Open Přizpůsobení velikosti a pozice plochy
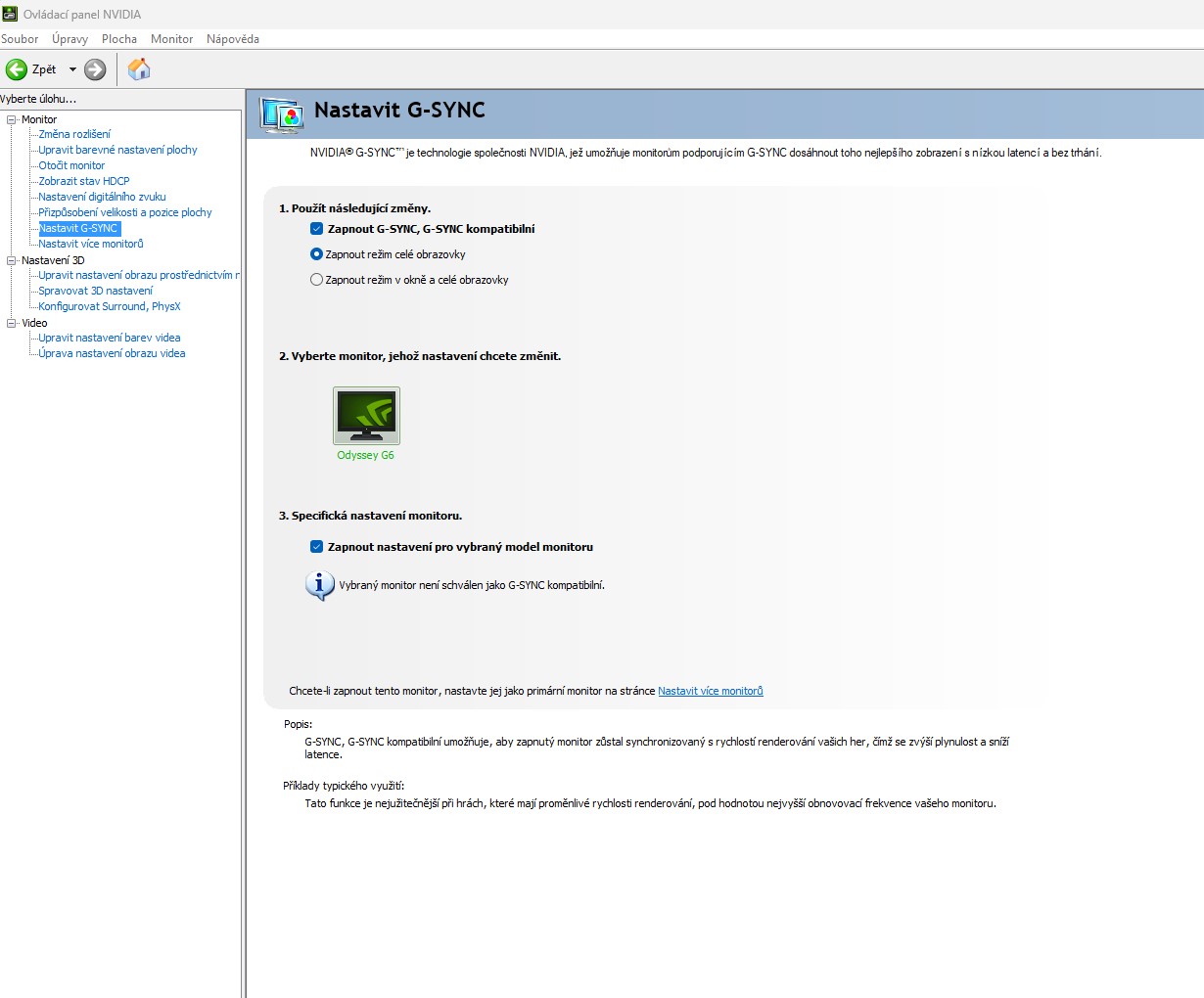The image size is (1204, 998). (125, 212)
